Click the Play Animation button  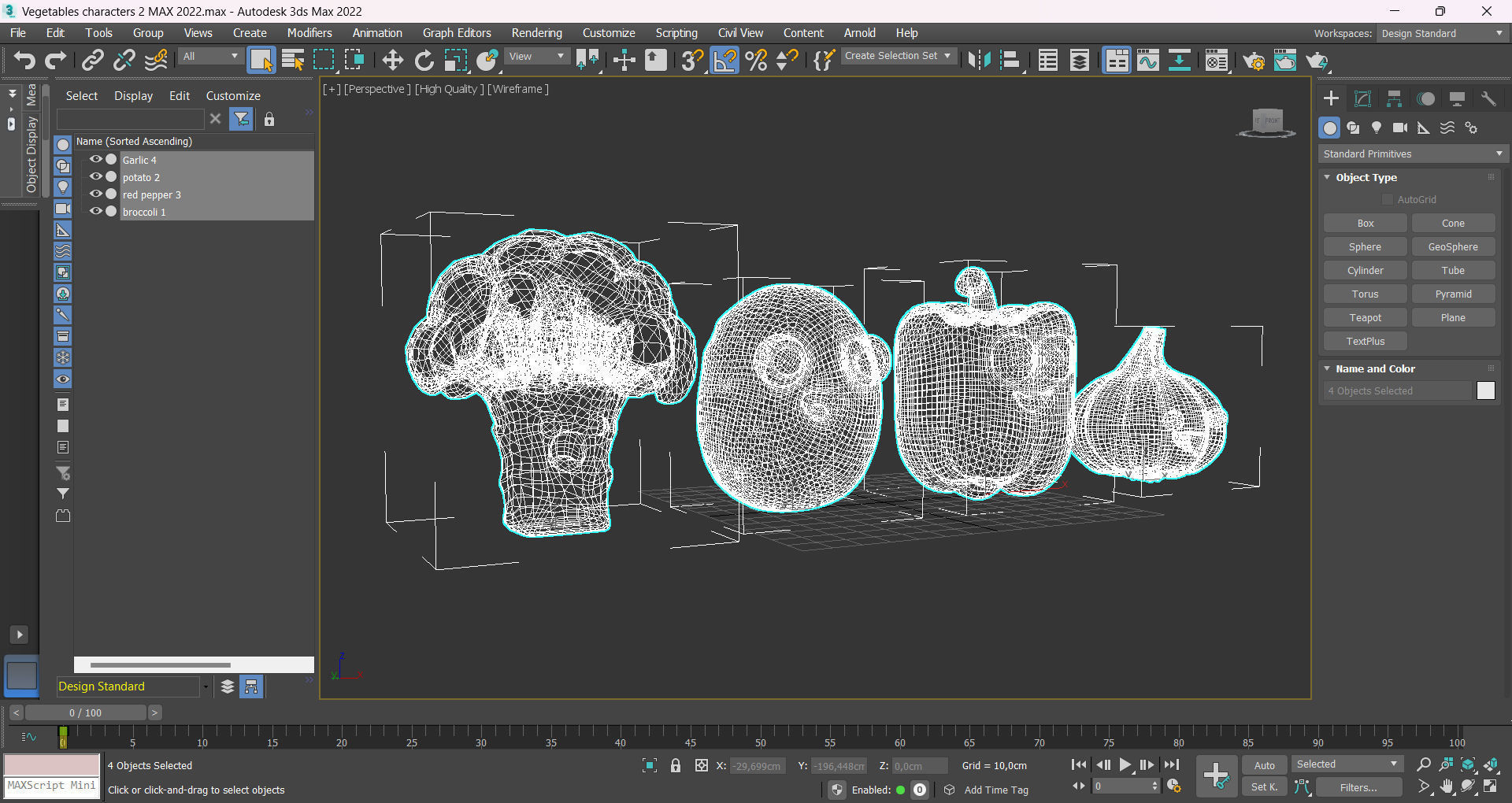click(x=1125, y=764)
